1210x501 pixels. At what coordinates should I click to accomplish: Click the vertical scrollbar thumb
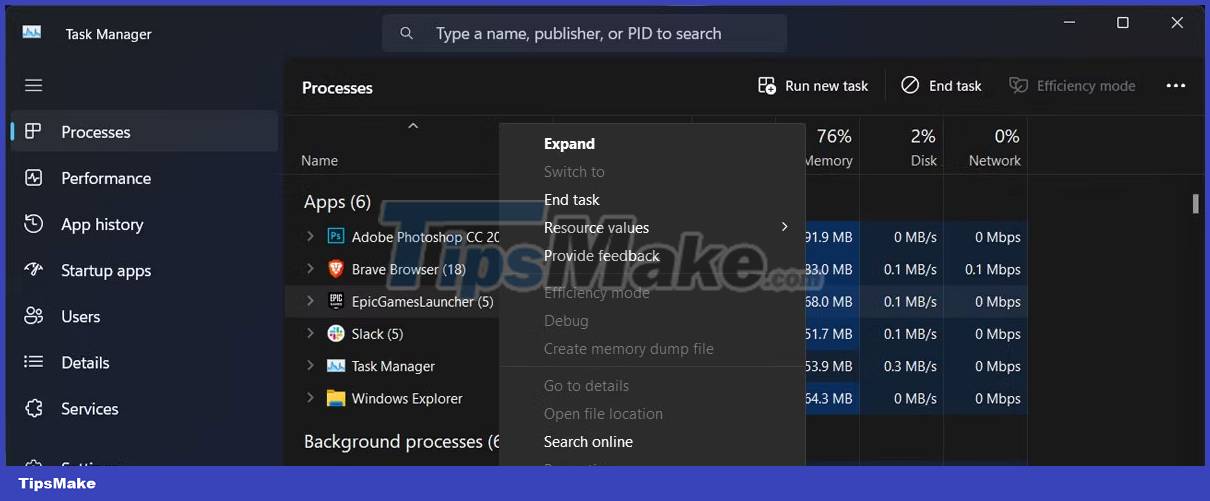(x=1195, y=203)
